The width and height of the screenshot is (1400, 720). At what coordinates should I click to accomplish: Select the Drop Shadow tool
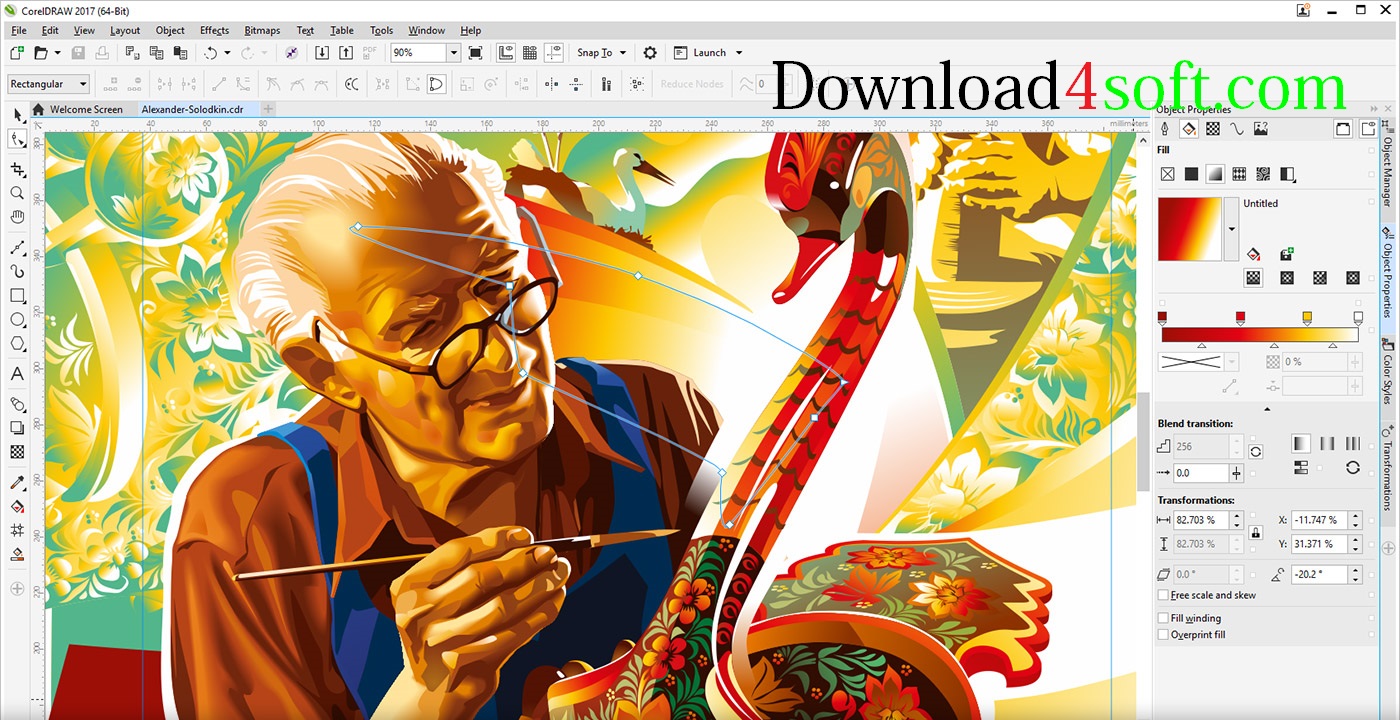17,428
